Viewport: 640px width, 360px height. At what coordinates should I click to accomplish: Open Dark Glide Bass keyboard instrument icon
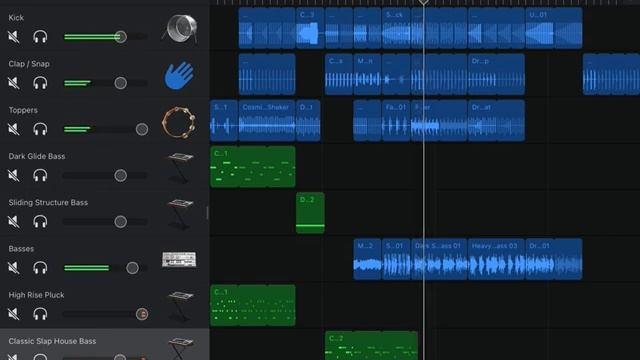(x=180, y=168)
